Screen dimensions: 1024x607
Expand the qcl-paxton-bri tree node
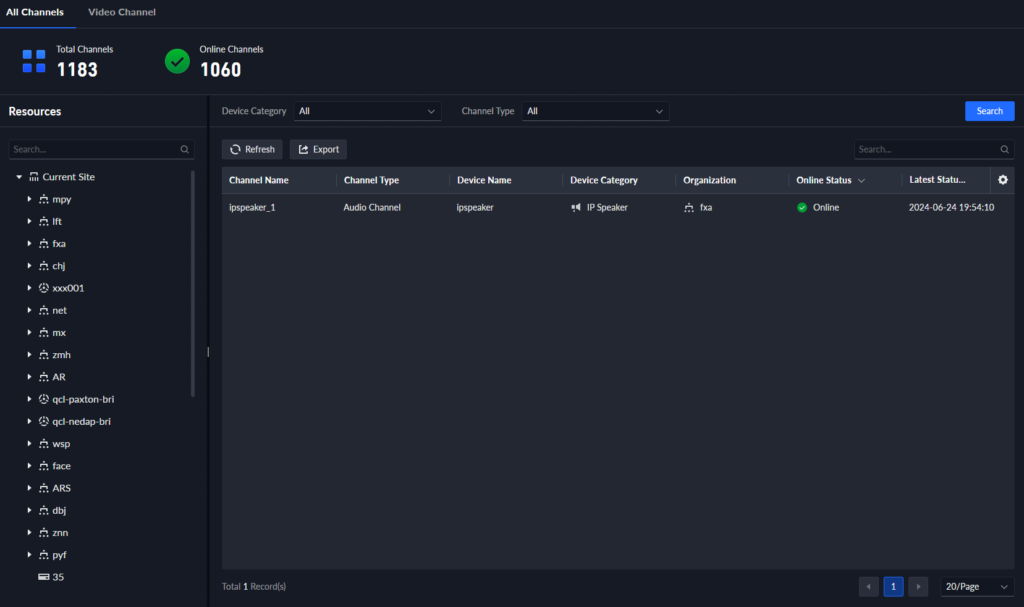(x=29, y=399)
